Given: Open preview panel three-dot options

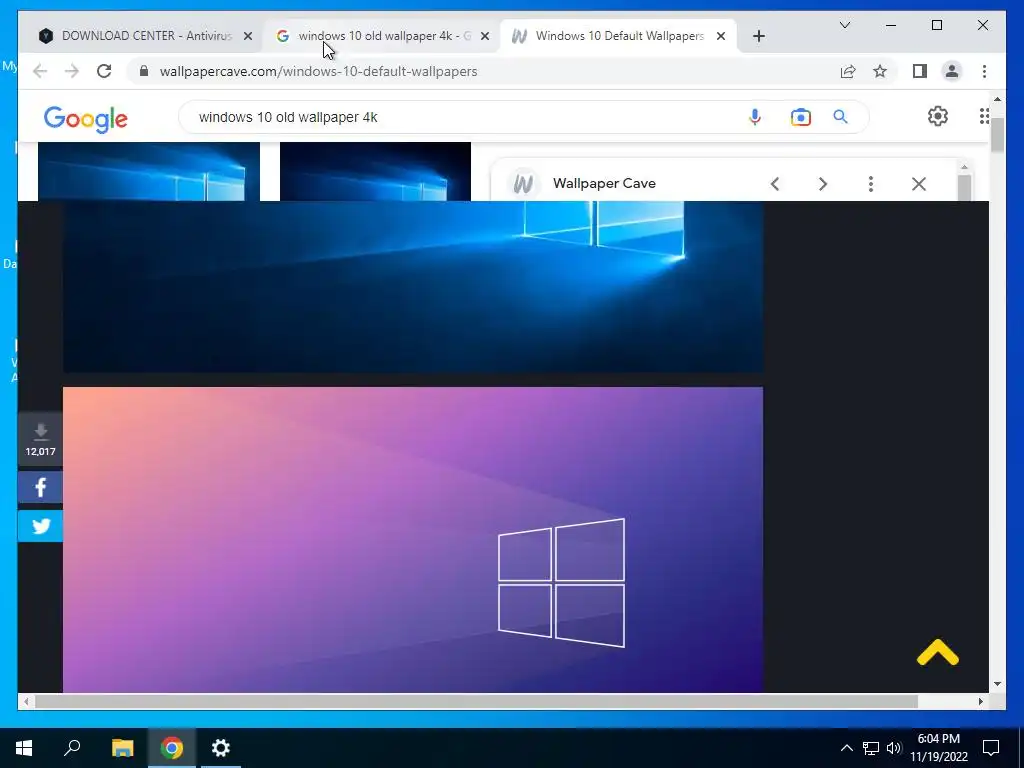Looking at the screenshot, I should (x=871, y=184).
